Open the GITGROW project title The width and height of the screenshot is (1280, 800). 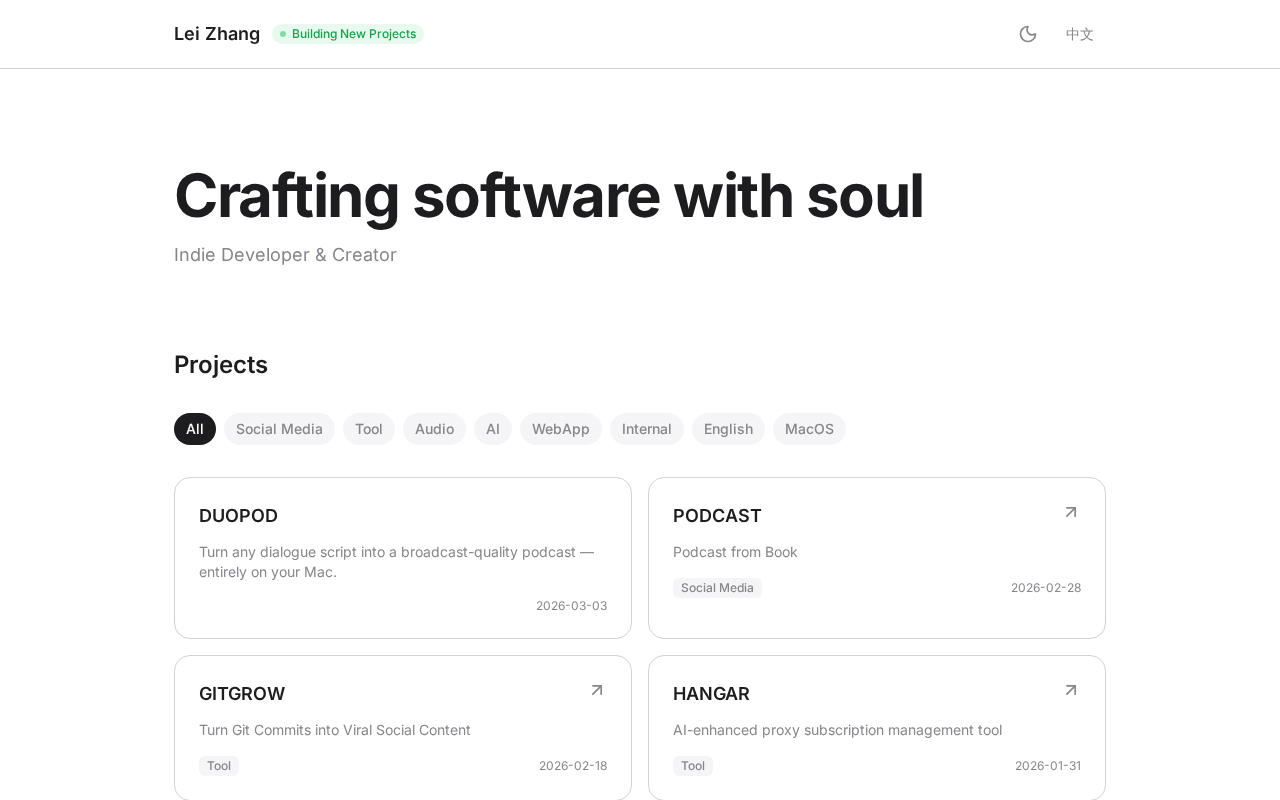(242, 694)
